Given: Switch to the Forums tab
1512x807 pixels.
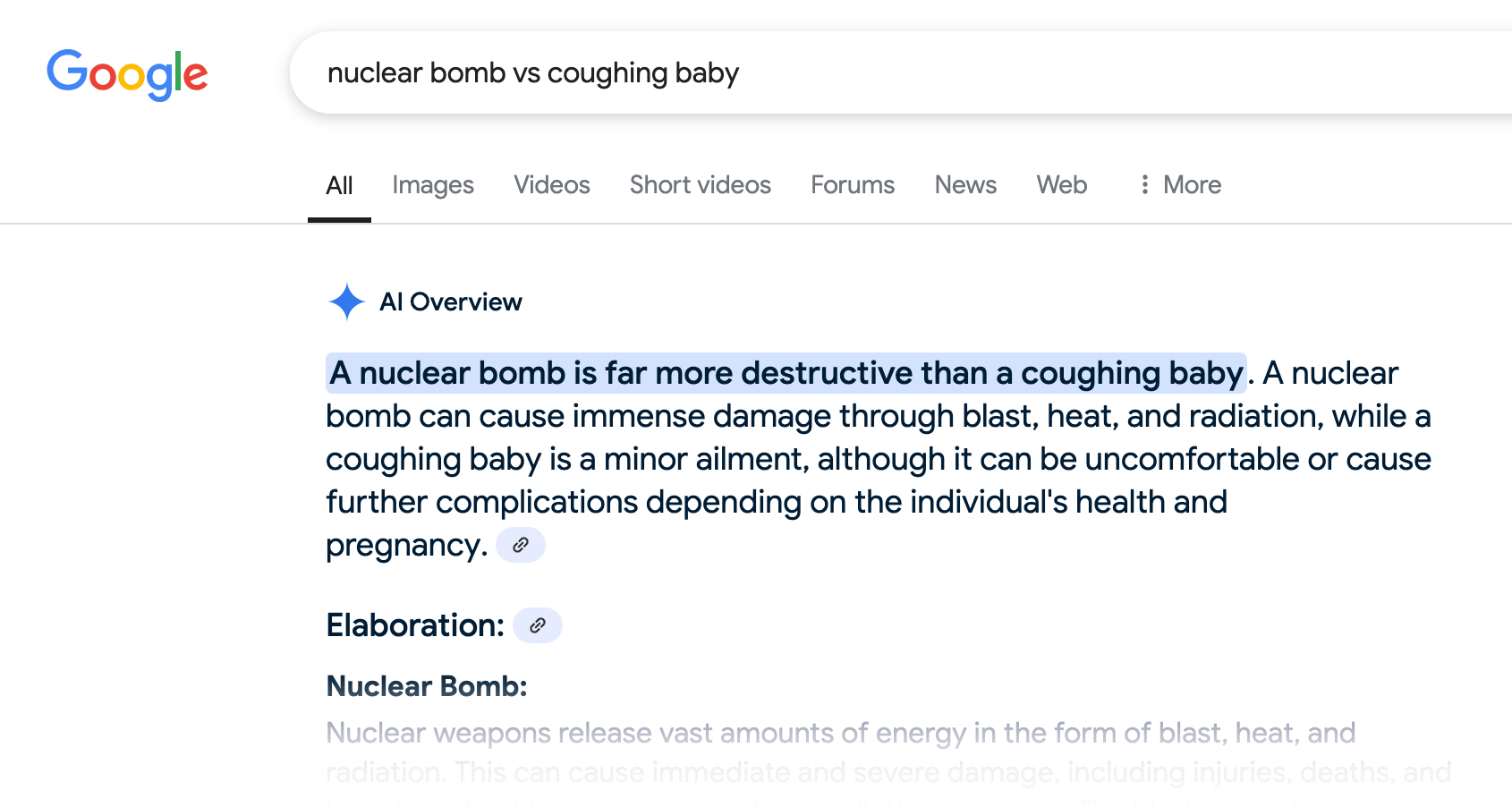Looking at the screenshot, I should (853, 185).
